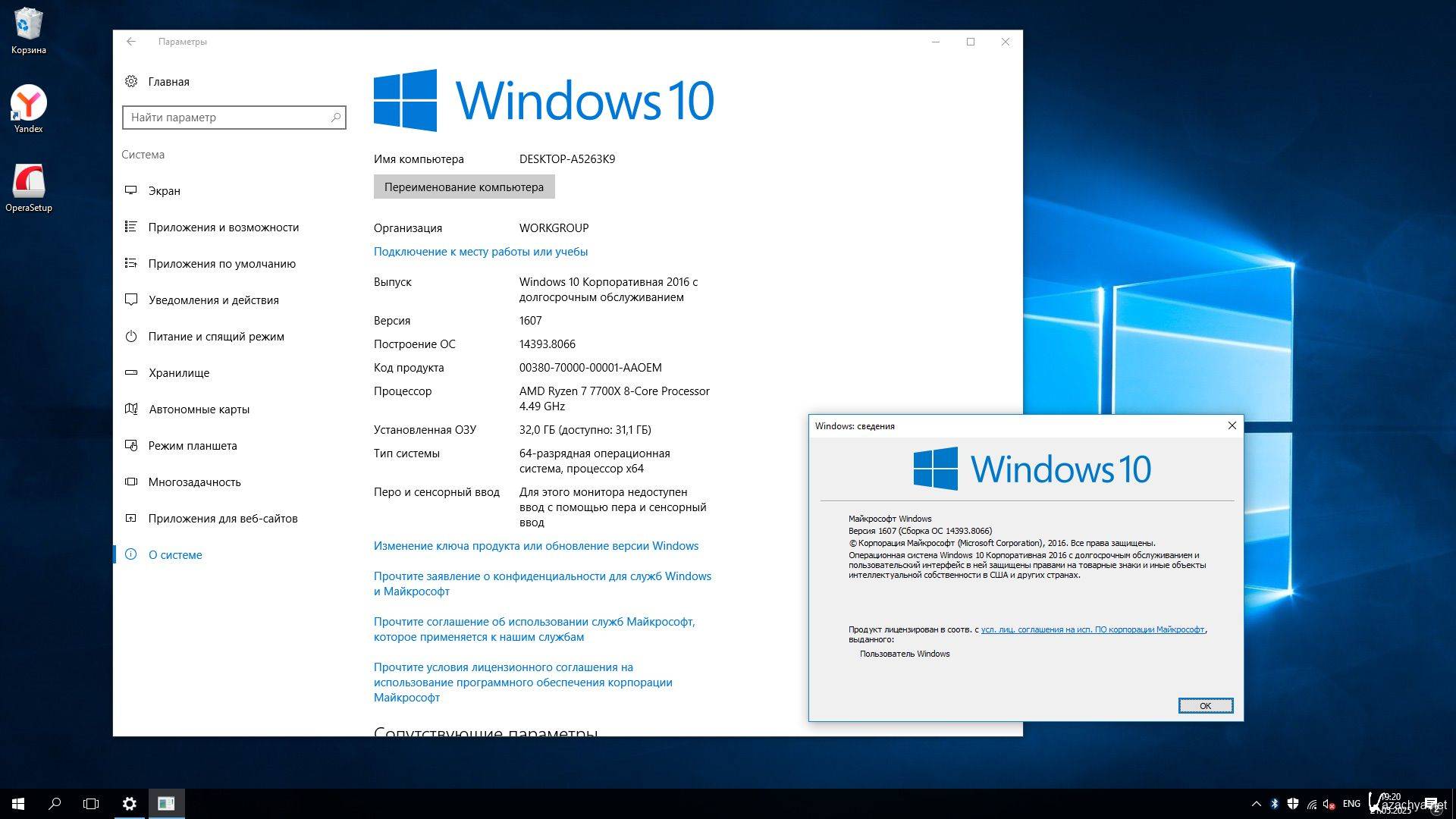Open the Microsoft license terms link in dialog
The image size is (1456, 819).
[1092, 629]
